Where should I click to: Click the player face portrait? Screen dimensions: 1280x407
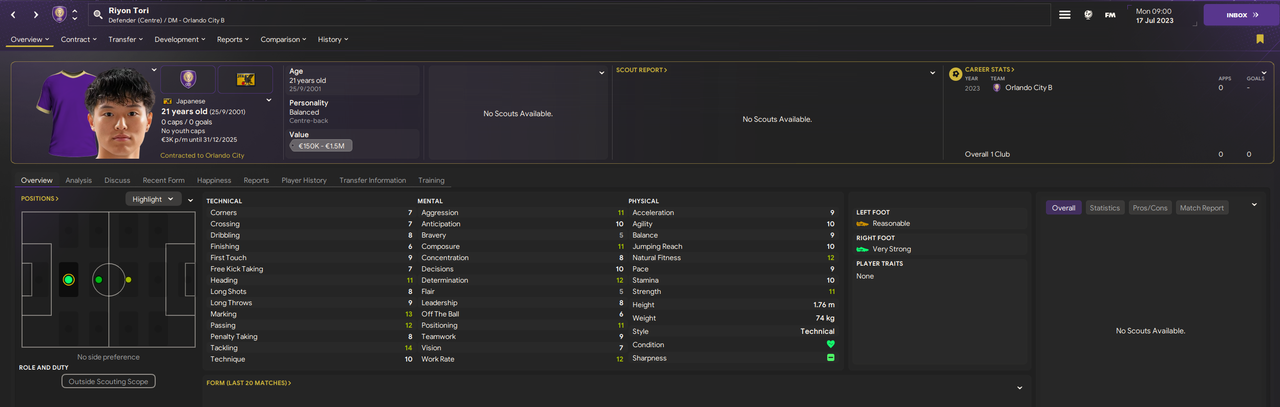[x=121, y=112]
